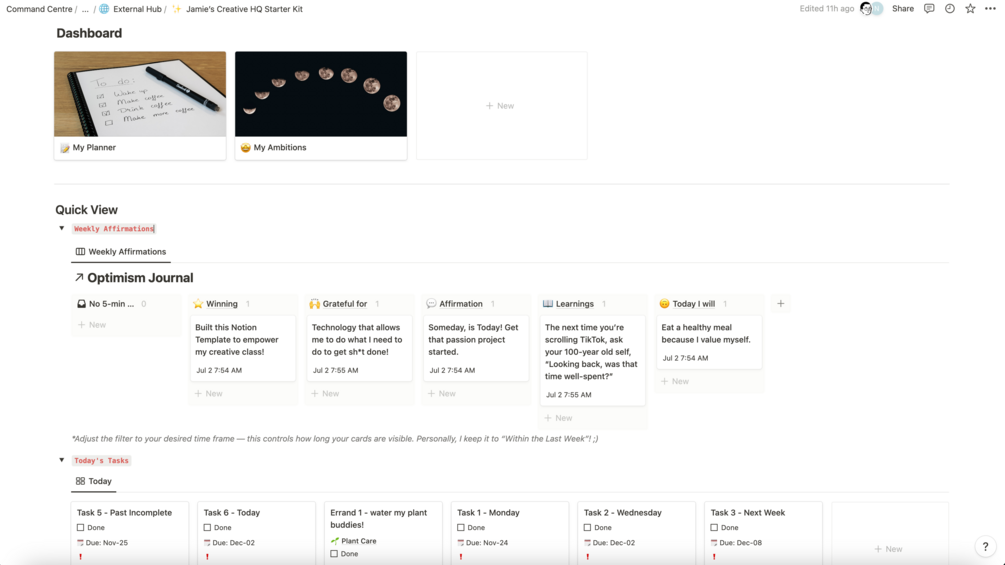Expand hidden breadcrumb ellipsis
This screenshot has width=1005, height=565.
point(85,9)
